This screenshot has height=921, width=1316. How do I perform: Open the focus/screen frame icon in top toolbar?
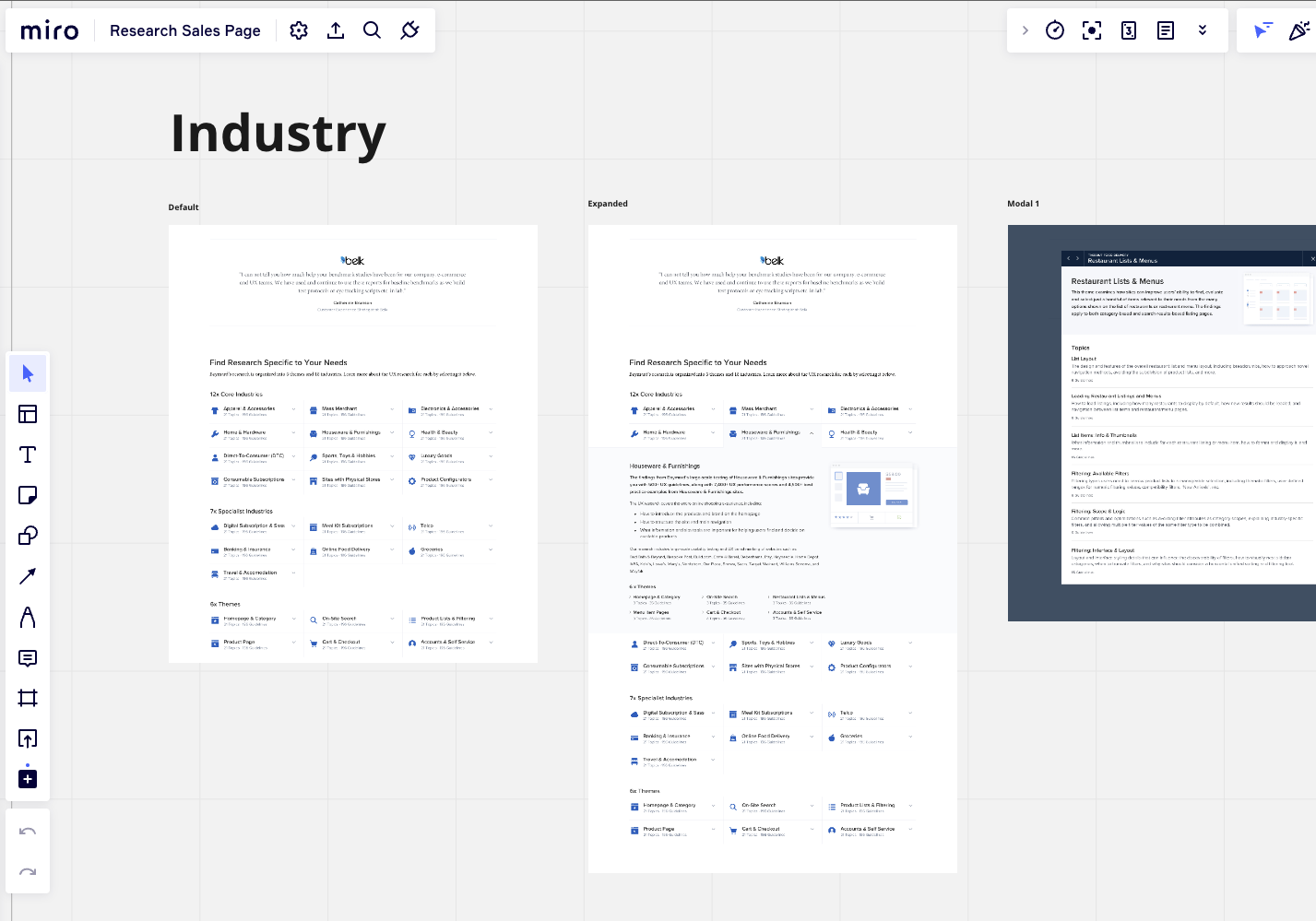click(x=1092, y=30)
